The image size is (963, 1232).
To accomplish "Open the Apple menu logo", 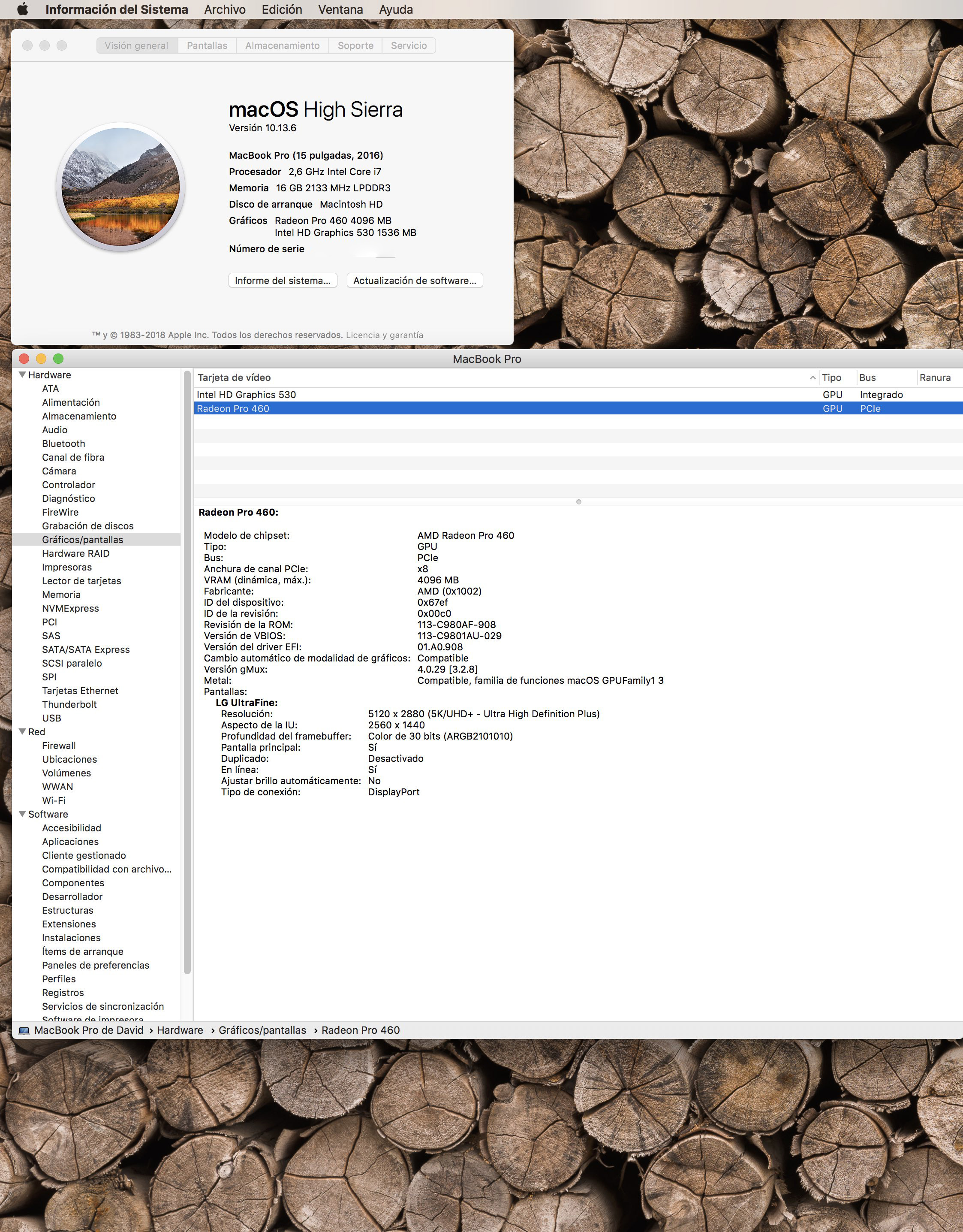I will (x=23, y=9).
